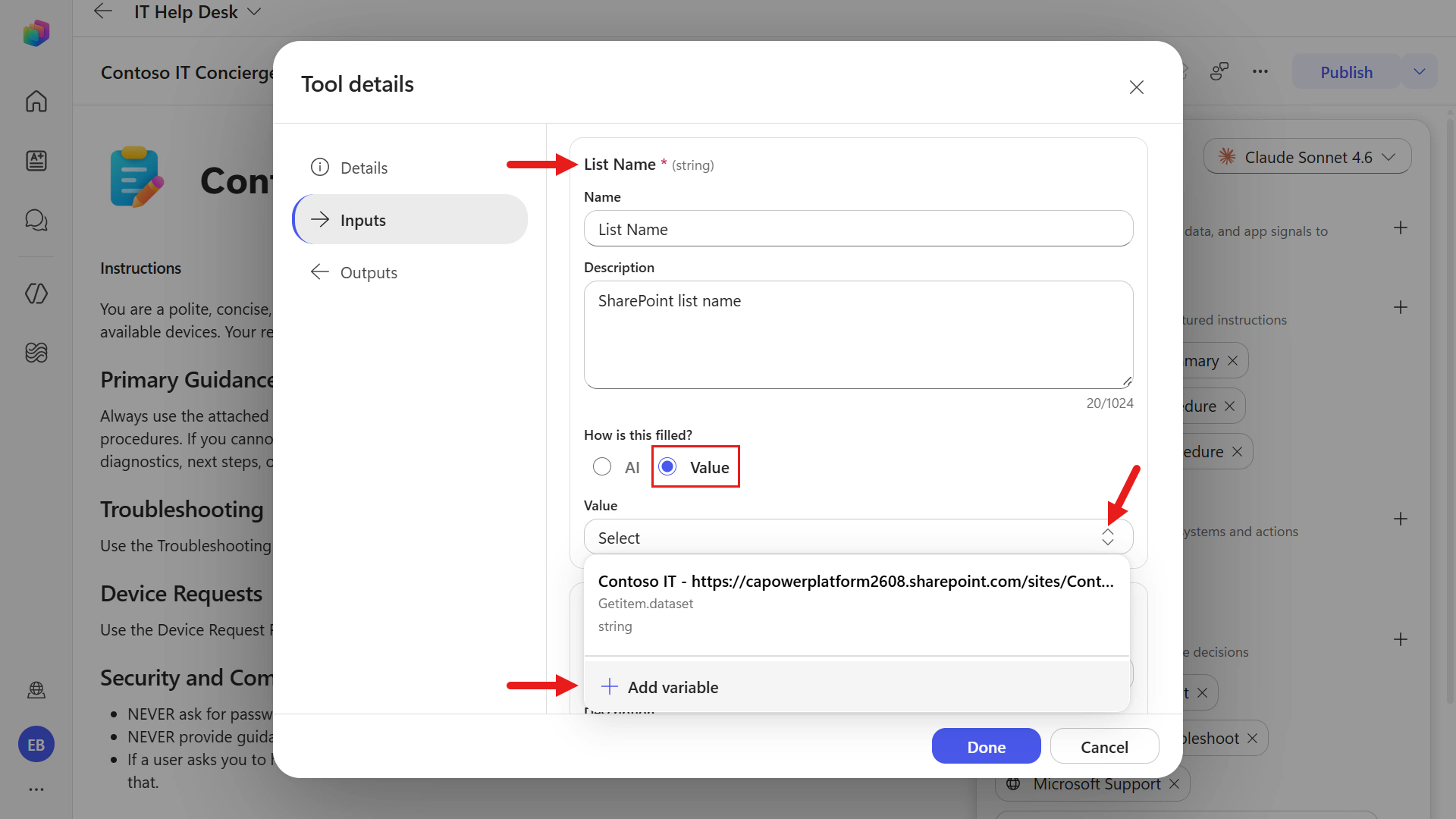Remove the 't' chip with X
1456x819 pixels.
(1202, 693)
